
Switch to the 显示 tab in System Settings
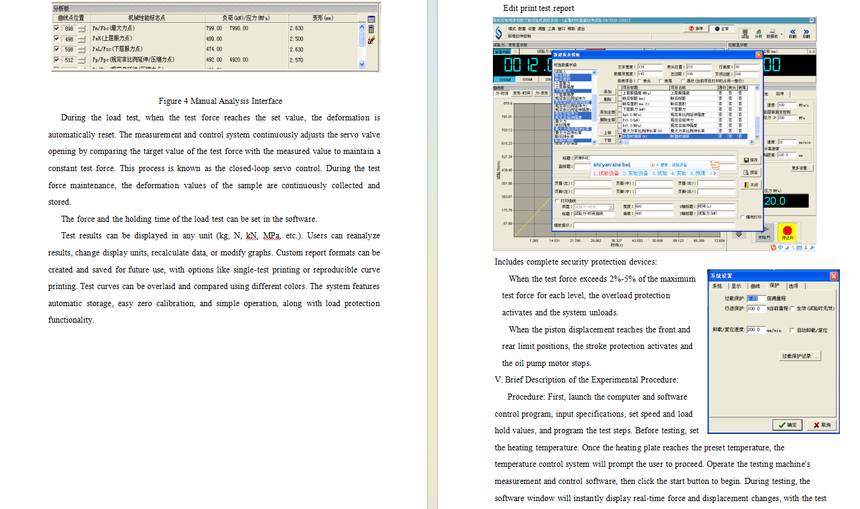pos(736,286)
